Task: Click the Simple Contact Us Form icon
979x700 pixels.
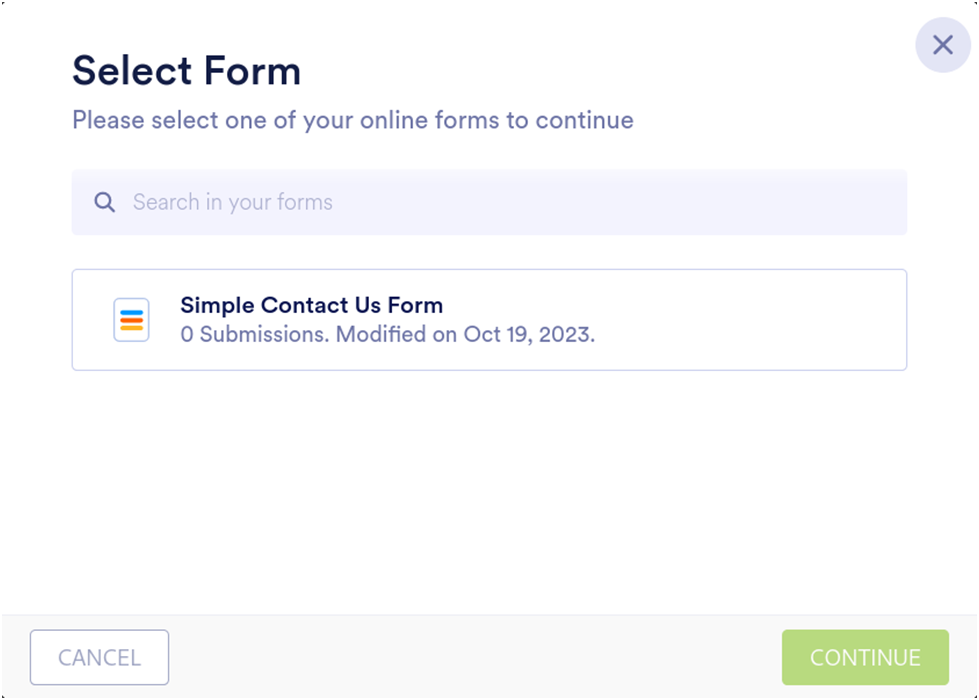Action: [131, 320]
